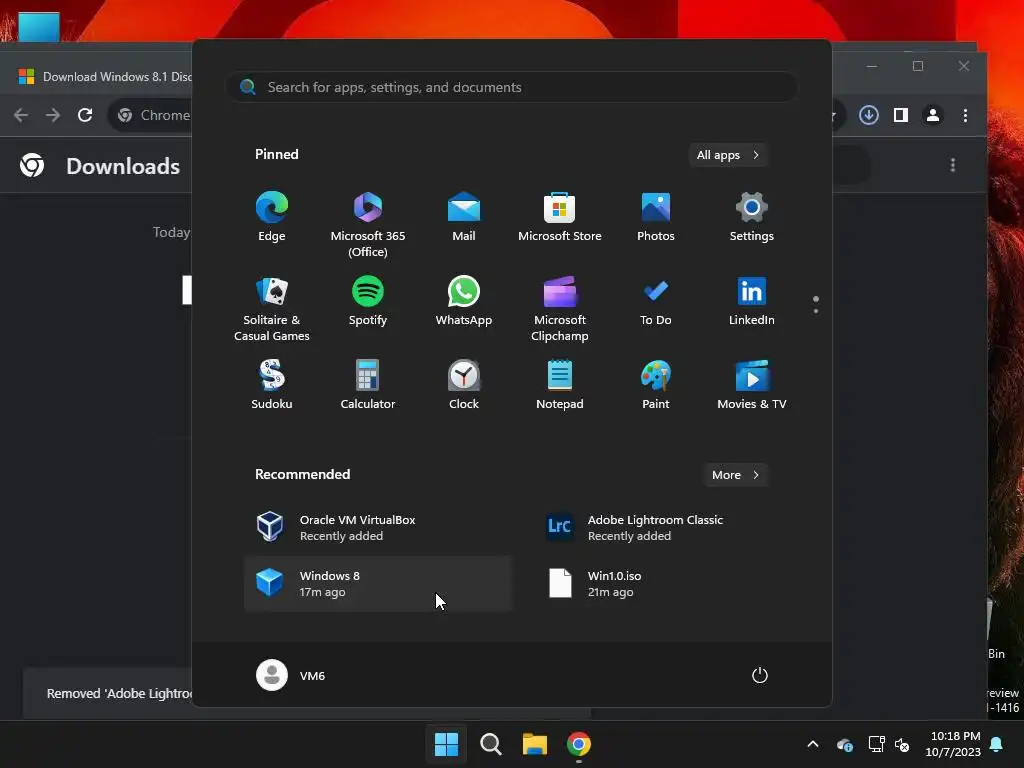The width and height of the screenshot is (1024, 768).
Task: Open Chrome downloads toolbar icon
Action: [869, 115]
